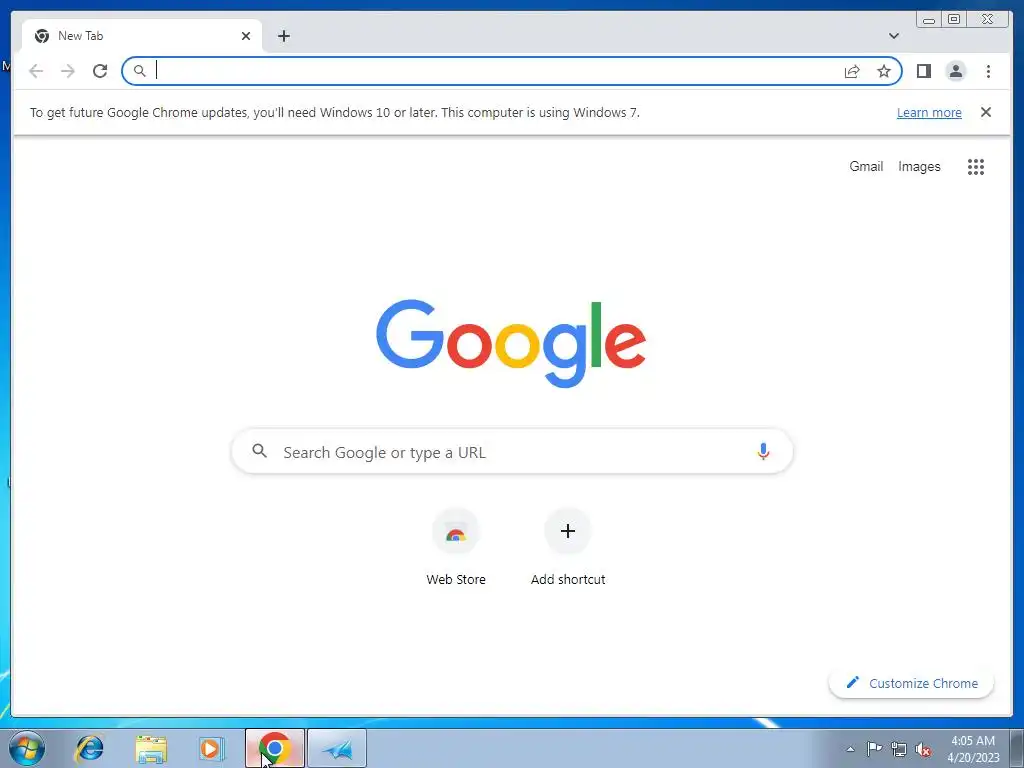Click the Learn more link

(x=929, y=112)
